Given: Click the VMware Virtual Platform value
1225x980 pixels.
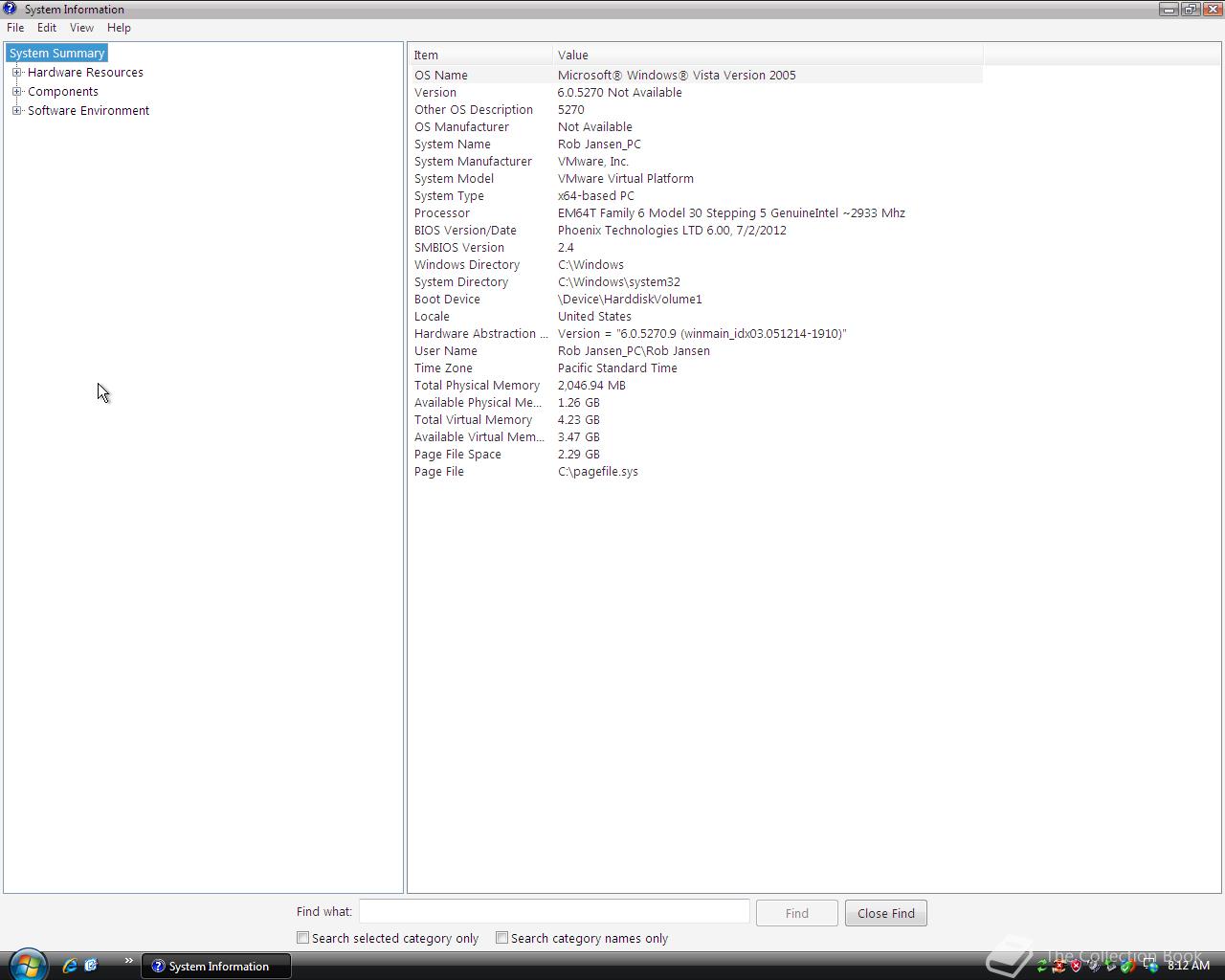Looking at the screenshot, I should [626, 179].
